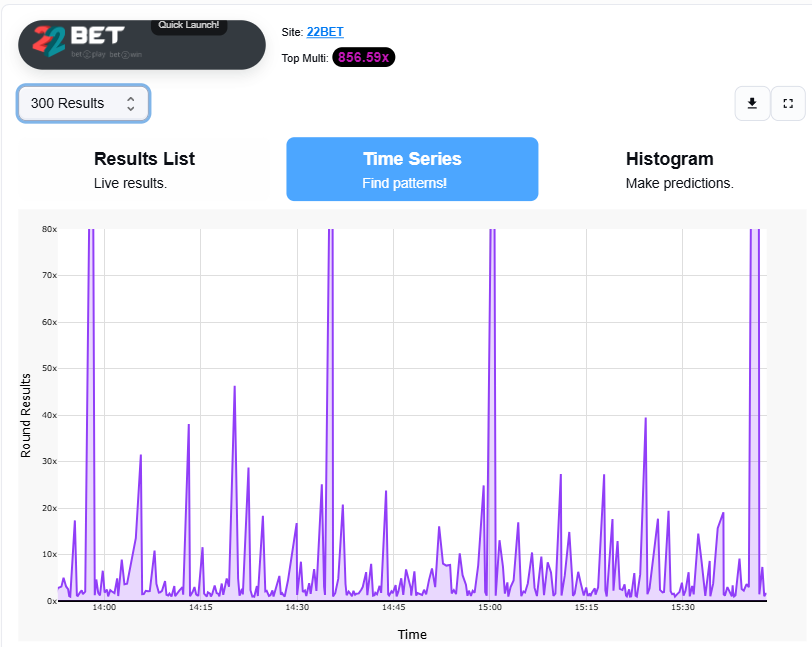
Task: Switch to the Results List tab
Action: [x=144, y=169]
